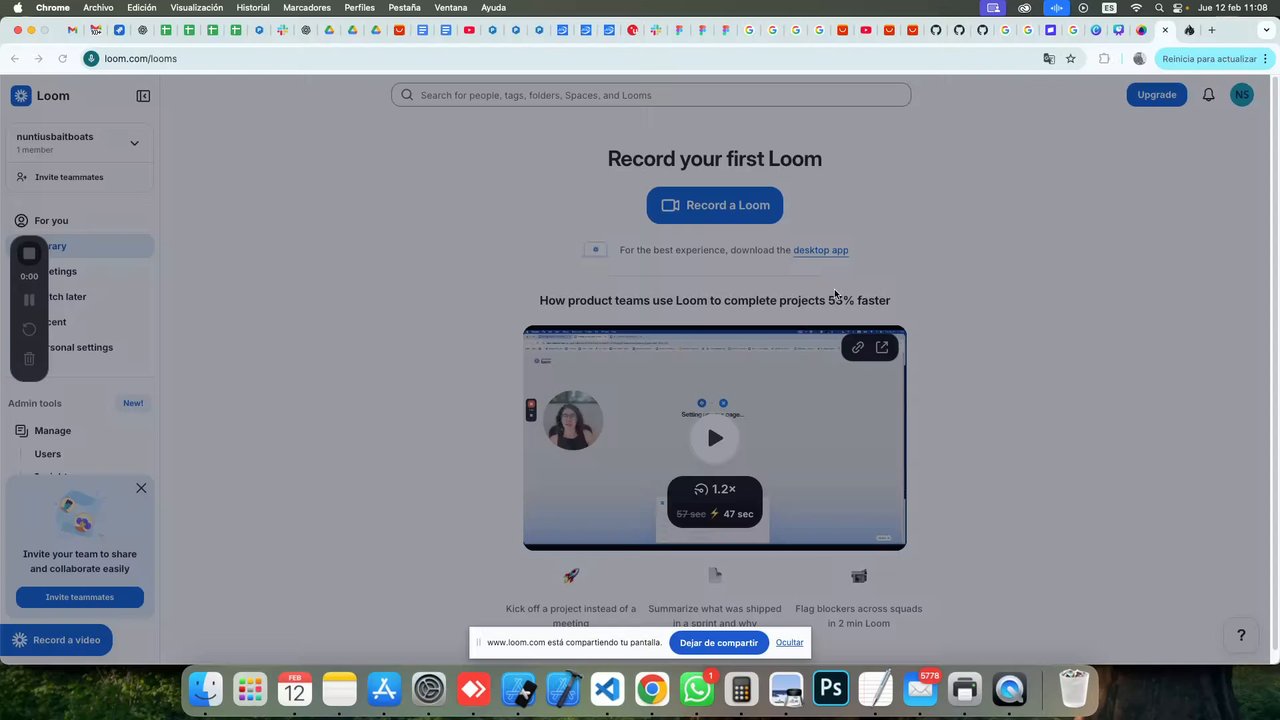Expand the tab search dropdown arrow
The image size is (1280, 720).
tap(1266, 30)
